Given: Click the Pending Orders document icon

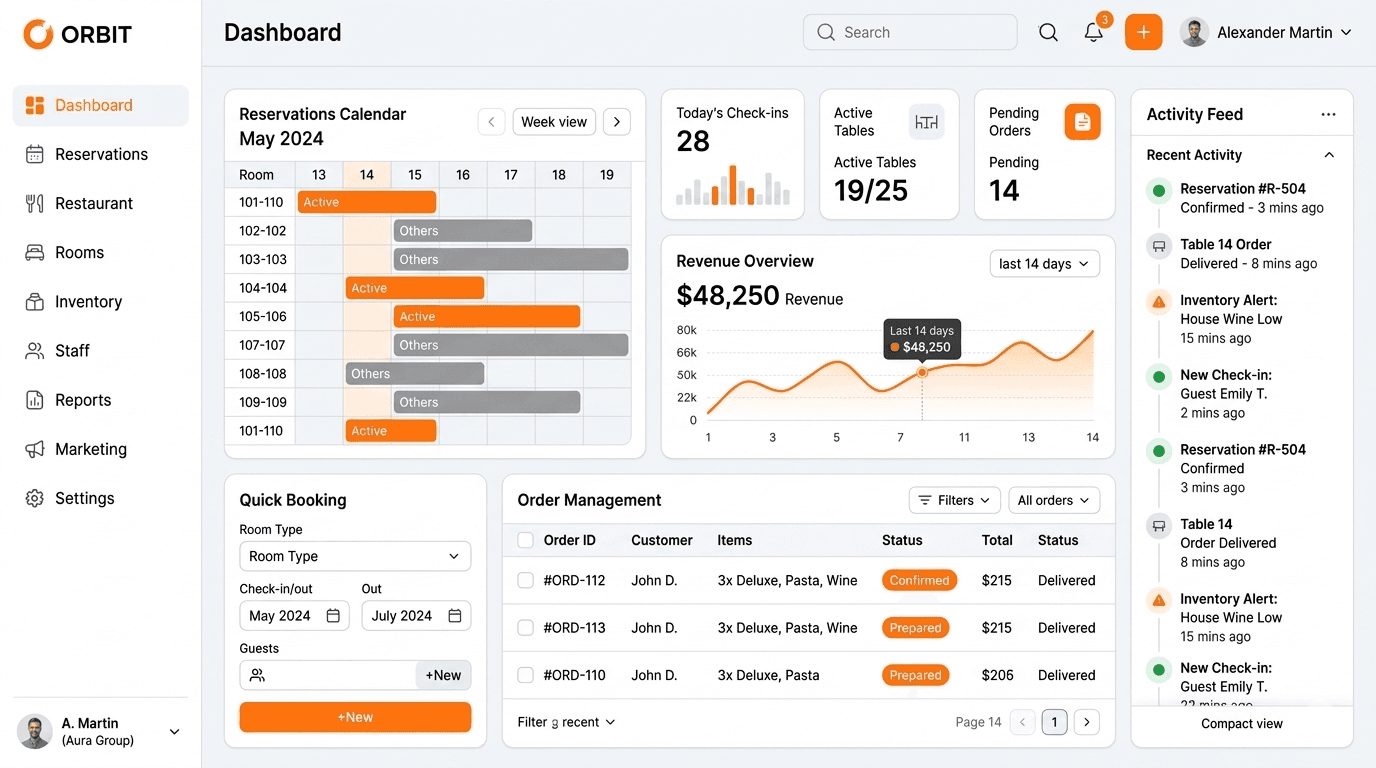Looking at the screenshot, I should pyautogui.click(x=1082, y=122).
